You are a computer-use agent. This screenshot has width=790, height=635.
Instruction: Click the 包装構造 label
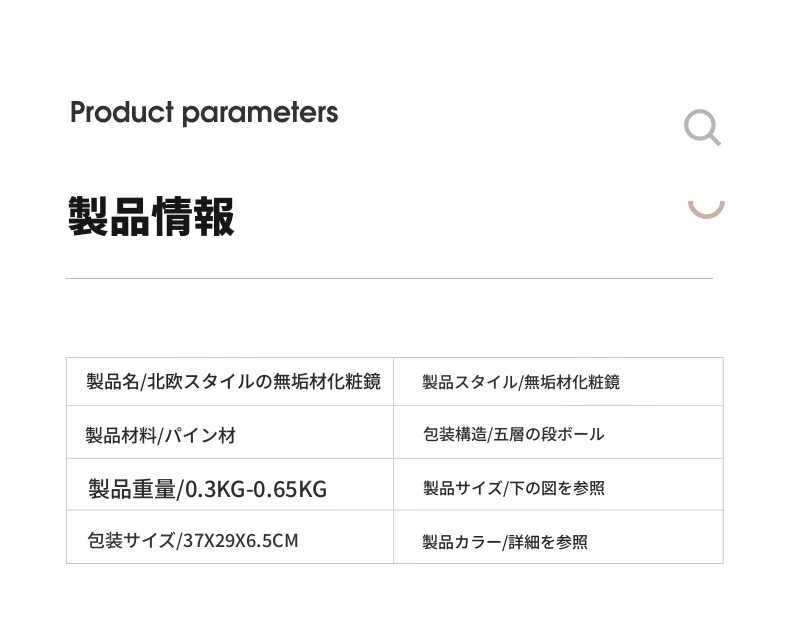tap(453, 435)
